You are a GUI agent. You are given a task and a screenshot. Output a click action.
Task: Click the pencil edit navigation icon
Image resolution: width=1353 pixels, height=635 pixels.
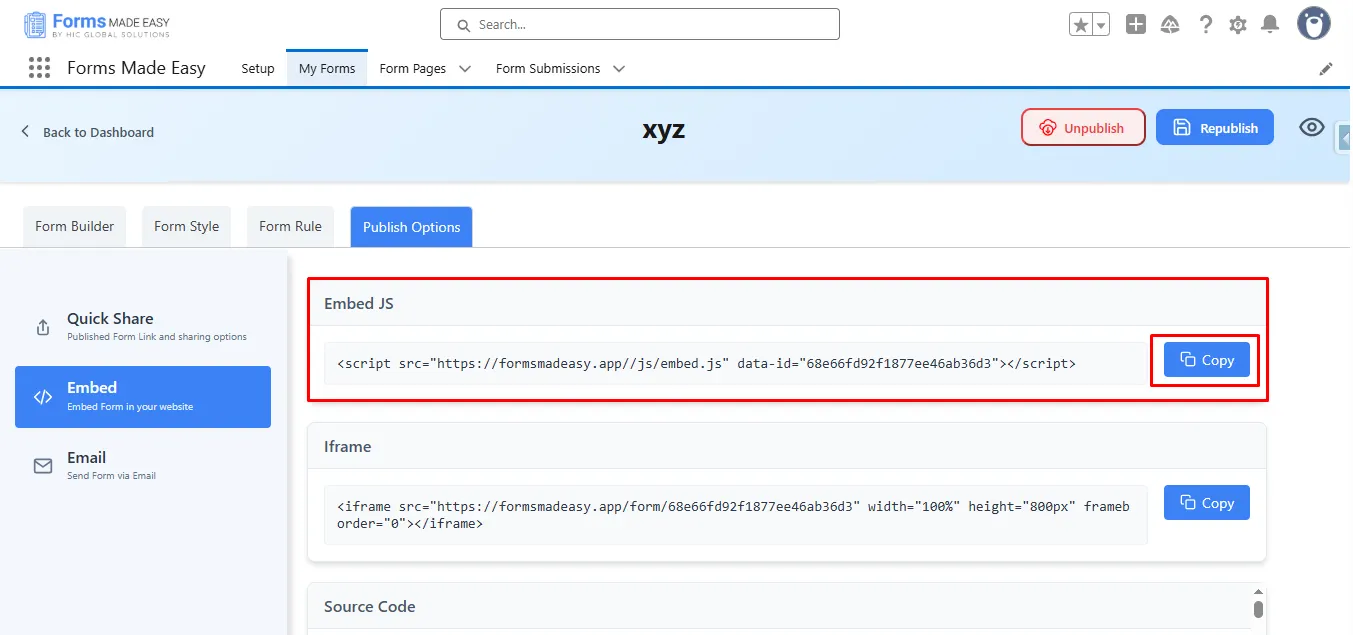(1326, 69)
